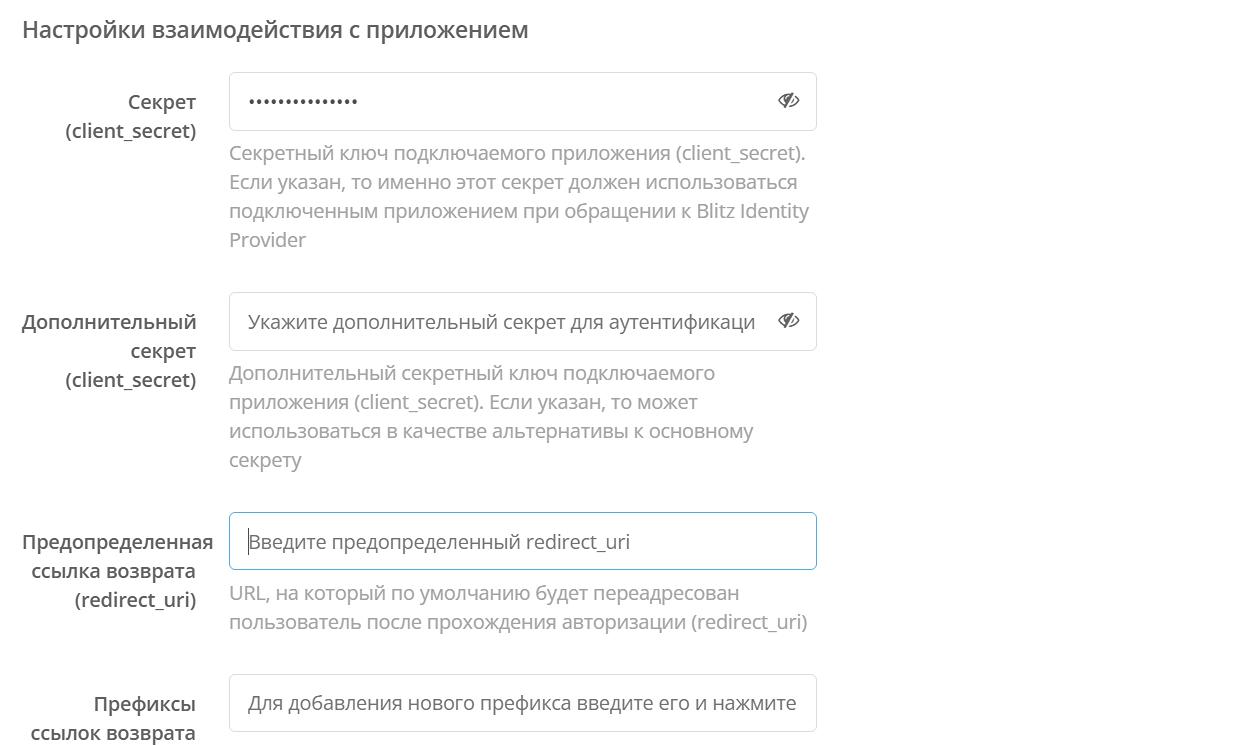Image resolution: width=1251 pixels, height=745 pixels.
Task: Click the masked Секрет password field
Action: pos(500,101)
